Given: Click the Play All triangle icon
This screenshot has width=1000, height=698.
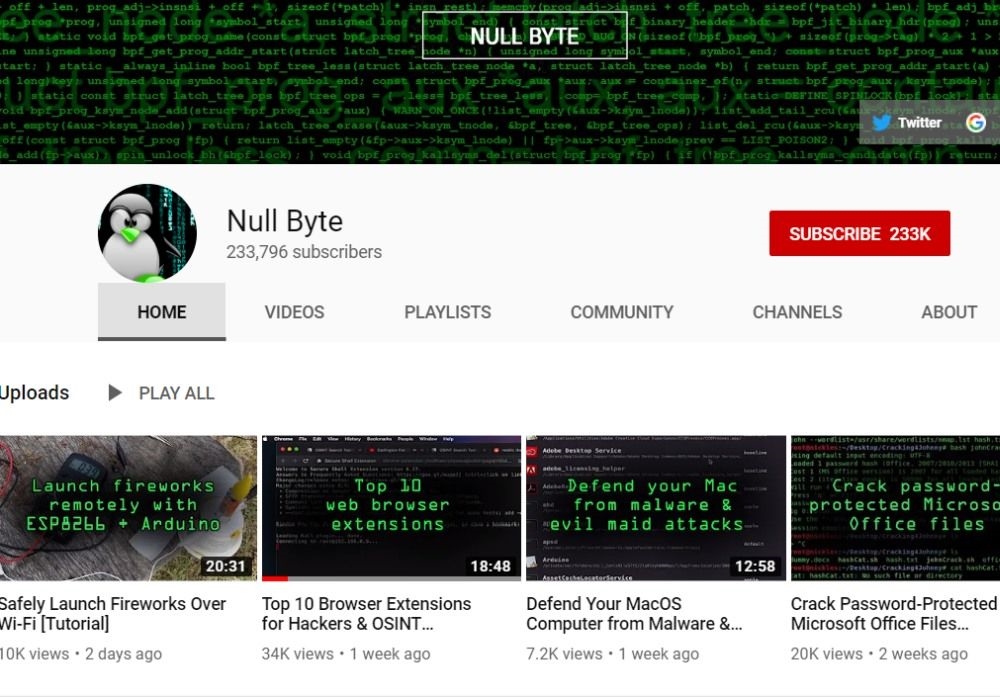Looking at the screenshot, I should click(115, 392).
